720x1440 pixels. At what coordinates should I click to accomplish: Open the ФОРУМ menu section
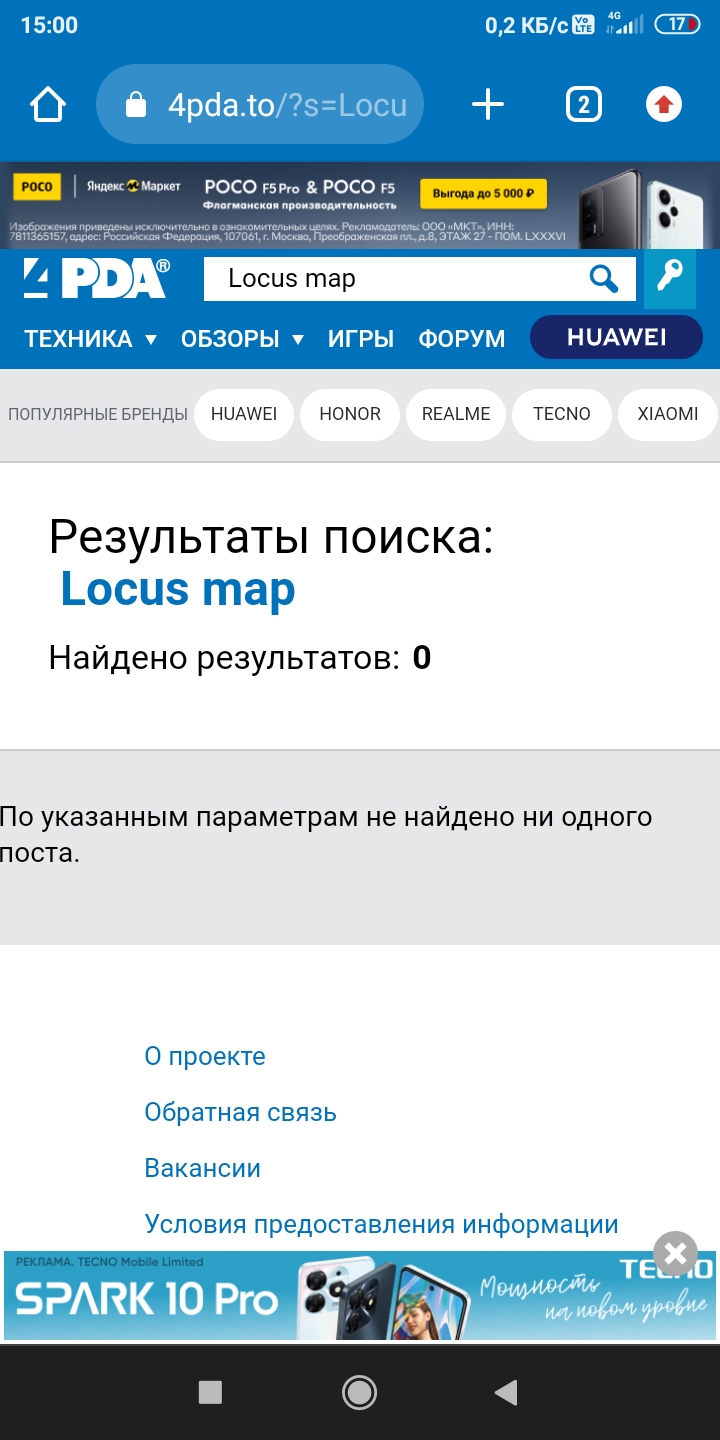462,339
